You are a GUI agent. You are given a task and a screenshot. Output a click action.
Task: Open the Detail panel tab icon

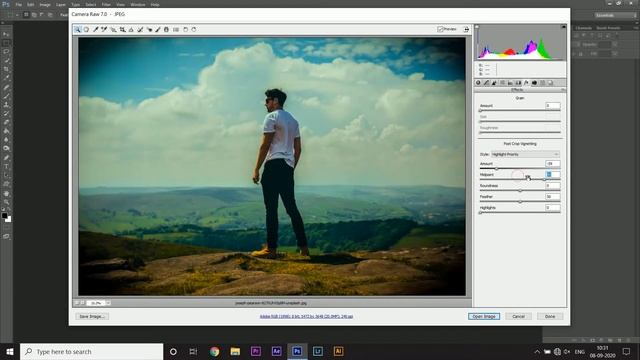pyautogui.click(x=494, y=83)
